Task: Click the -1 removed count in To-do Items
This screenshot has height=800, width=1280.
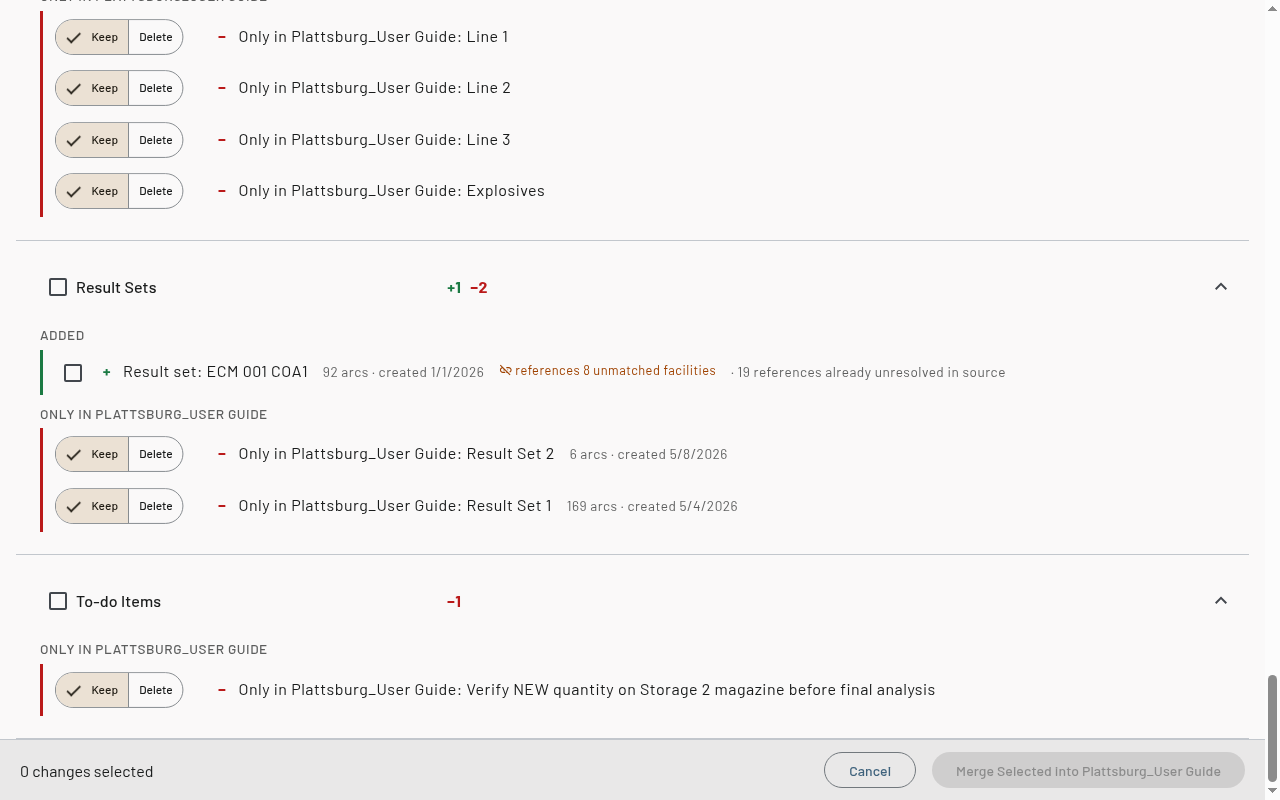Action: tap(454, 601)
